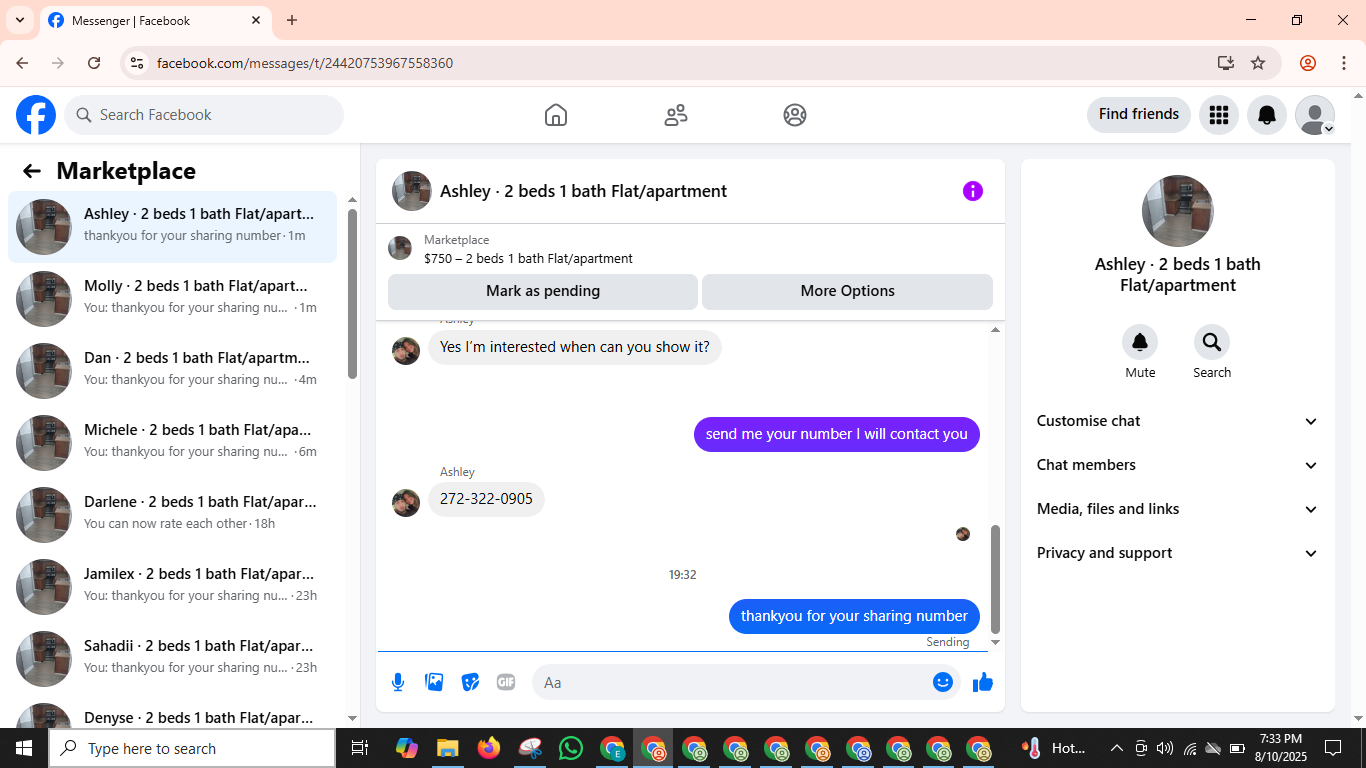Open Firefox from the taskbar
The image size is (1366, 768).
[489, 748]
